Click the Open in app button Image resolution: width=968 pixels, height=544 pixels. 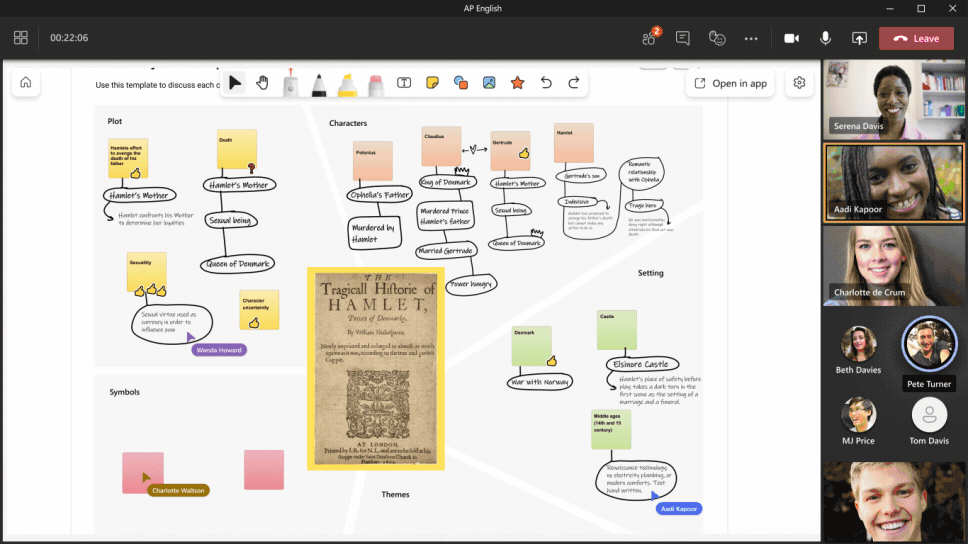point(731,83)
